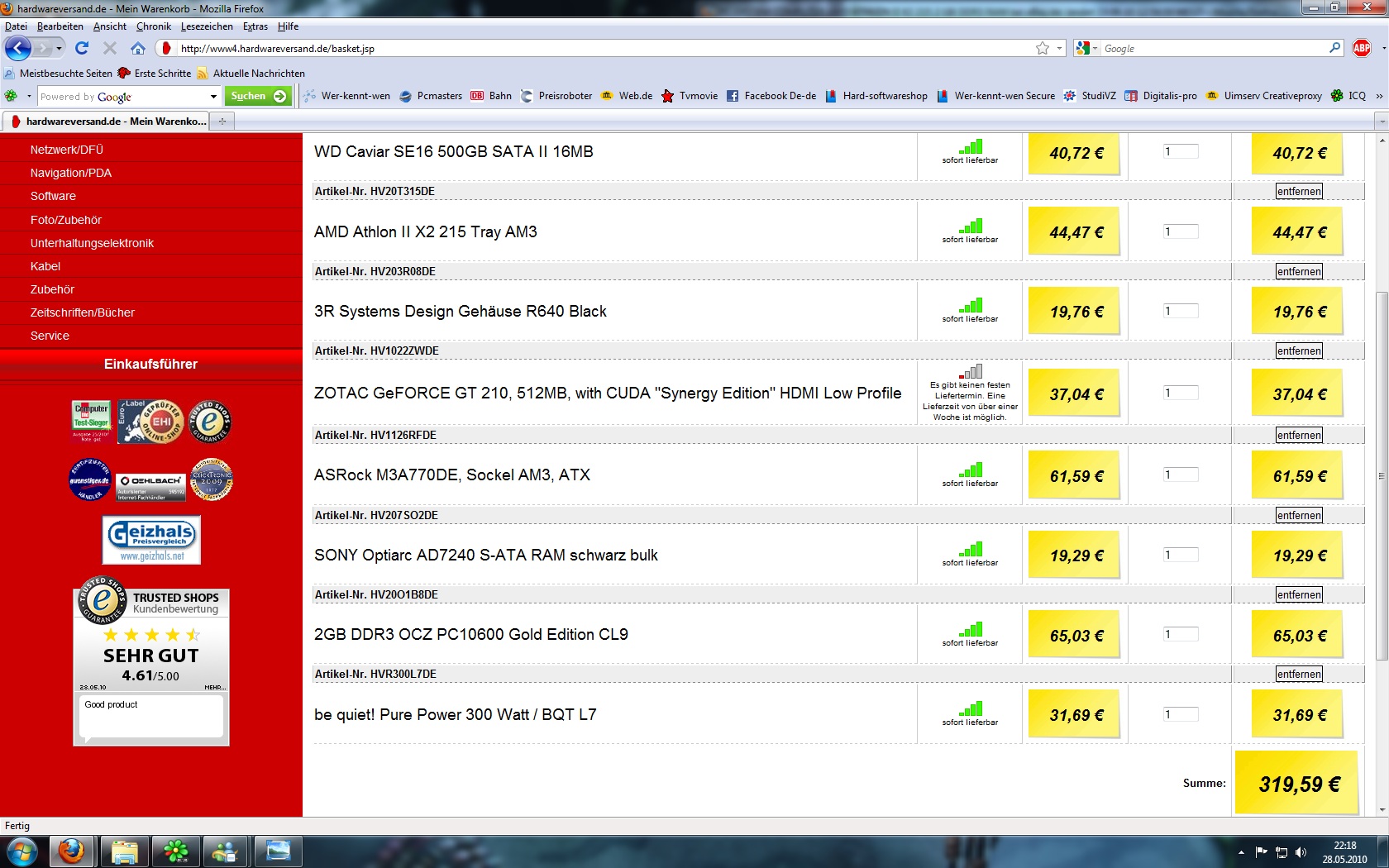Go back with the browser back arrow

pyautogui.click(x=18, y=49)
